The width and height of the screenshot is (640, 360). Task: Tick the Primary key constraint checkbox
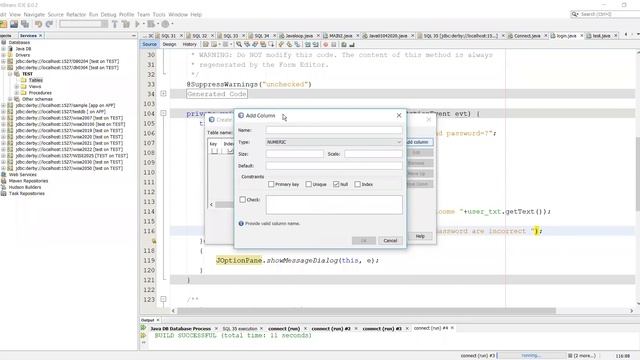click(271, 184)
